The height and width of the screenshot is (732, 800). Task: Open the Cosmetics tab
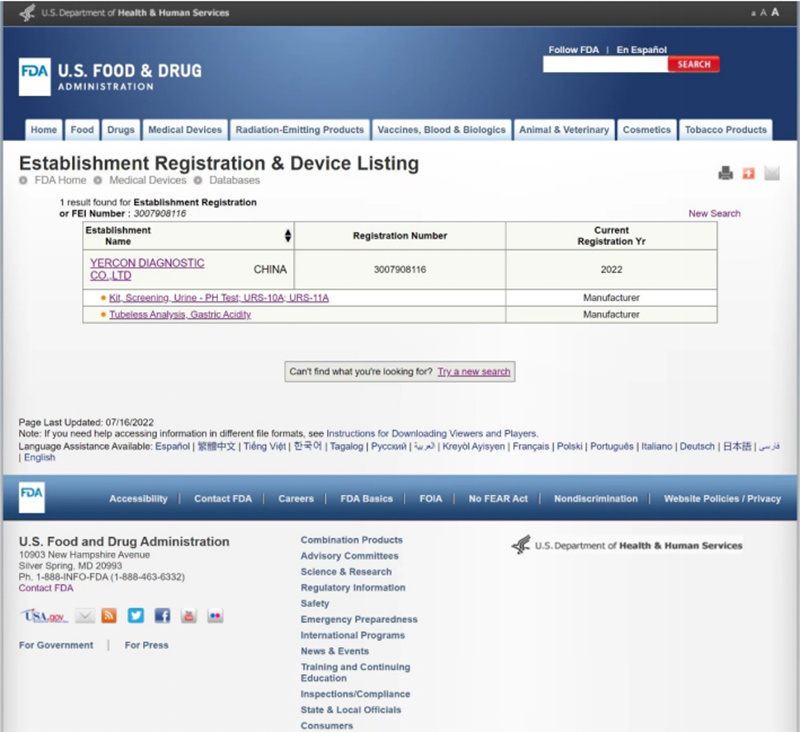coord(647,130)
